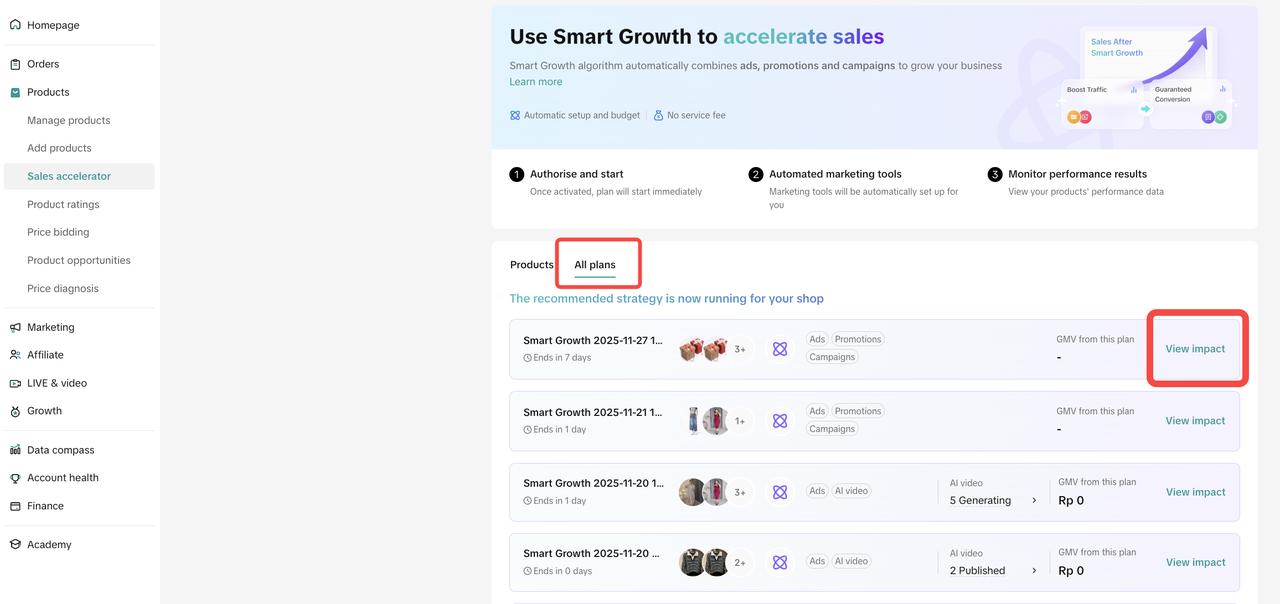
Task: Click the Growth medal icon
Action: (x=15, y=411)
